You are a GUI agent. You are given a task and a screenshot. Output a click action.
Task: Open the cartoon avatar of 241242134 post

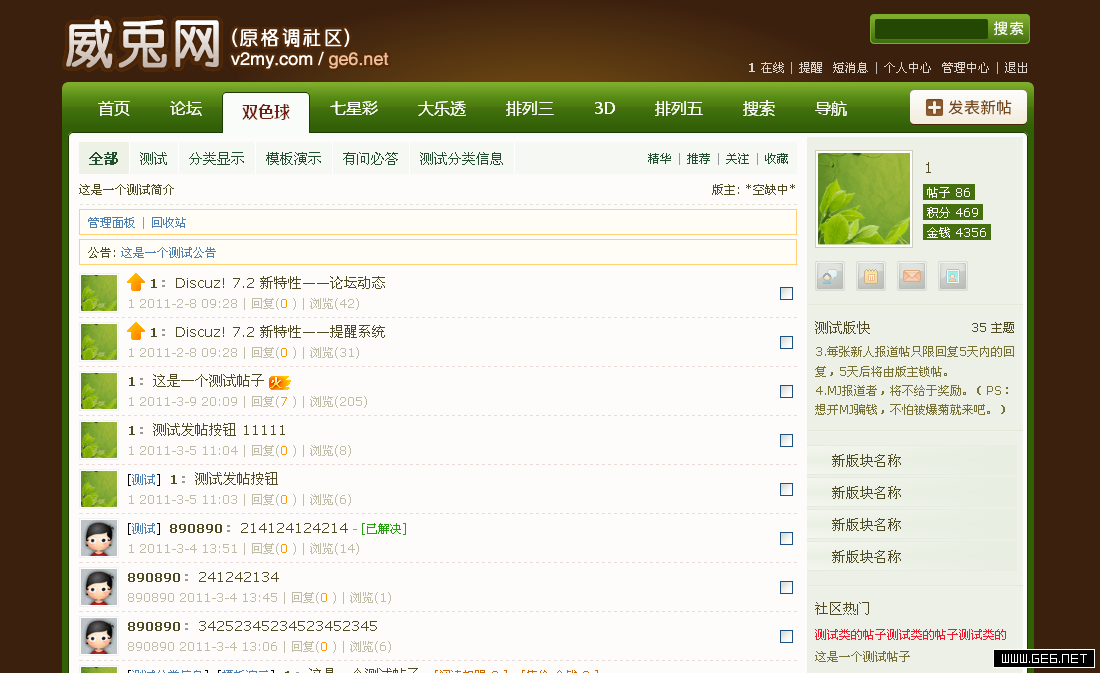point(99,587)
